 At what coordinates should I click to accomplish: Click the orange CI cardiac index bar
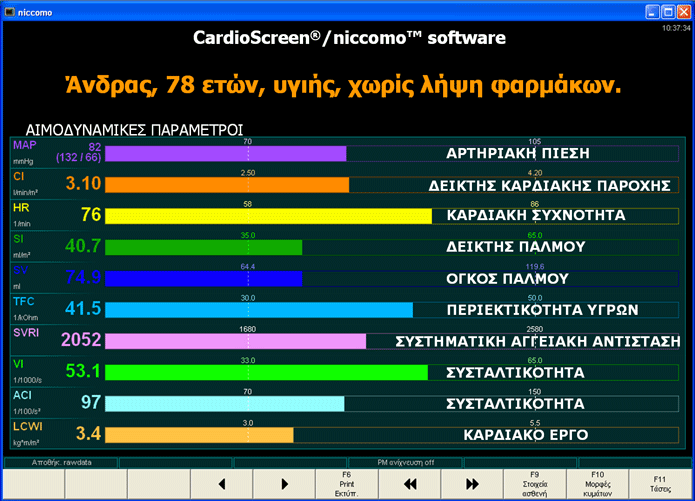click(x=227, y=185)
